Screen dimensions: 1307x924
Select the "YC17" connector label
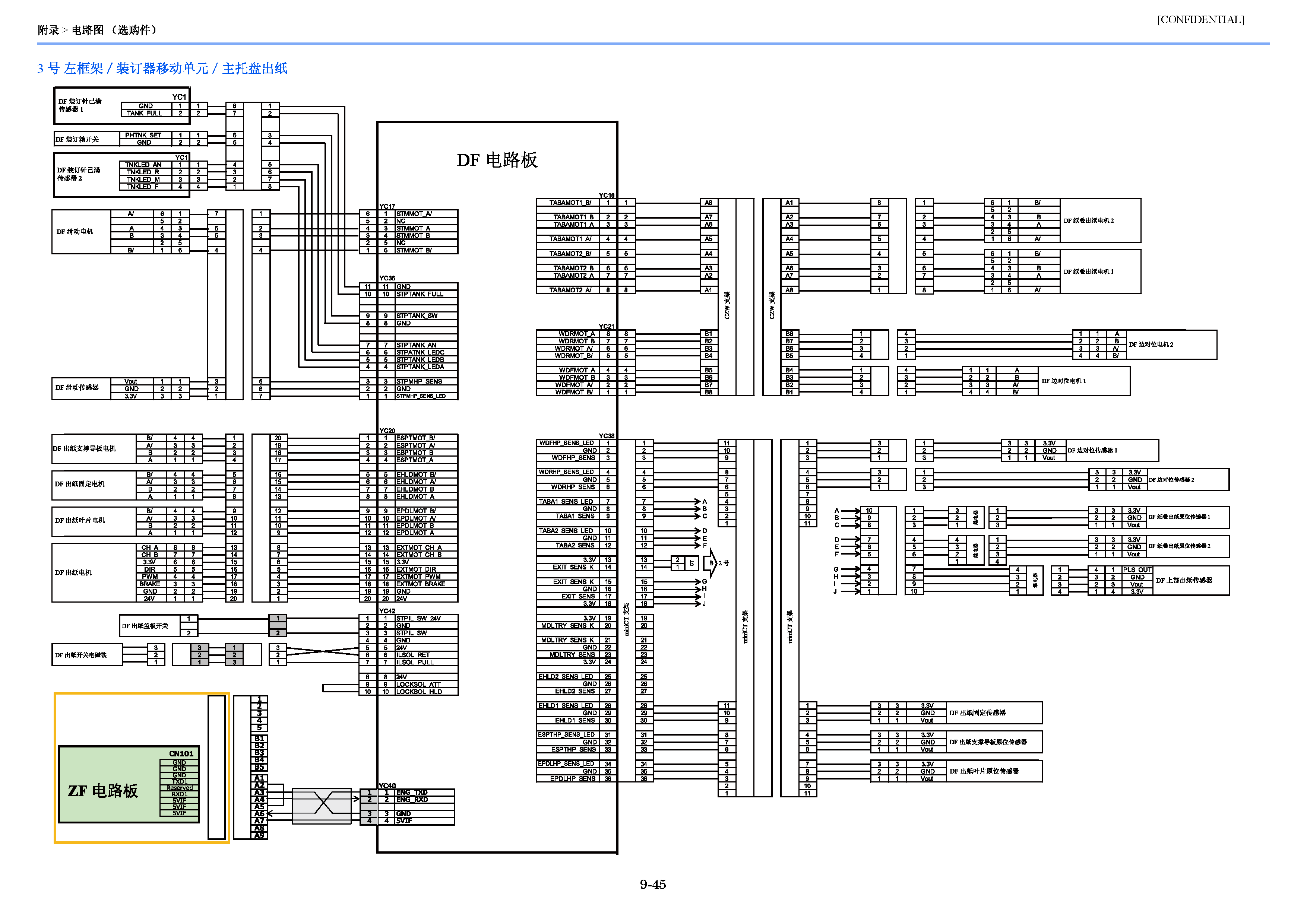[x=387, y=207]
